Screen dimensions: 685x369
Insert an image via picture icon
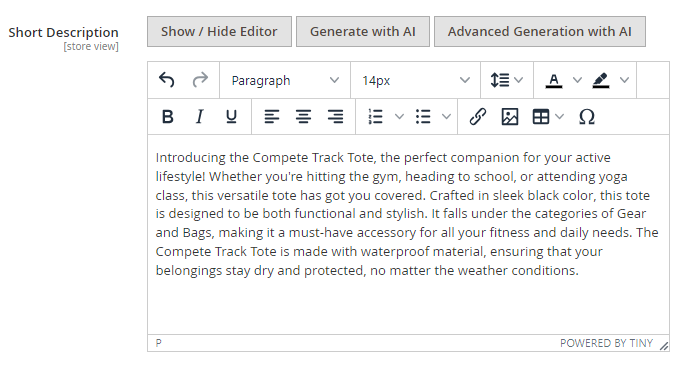[509, 117]
